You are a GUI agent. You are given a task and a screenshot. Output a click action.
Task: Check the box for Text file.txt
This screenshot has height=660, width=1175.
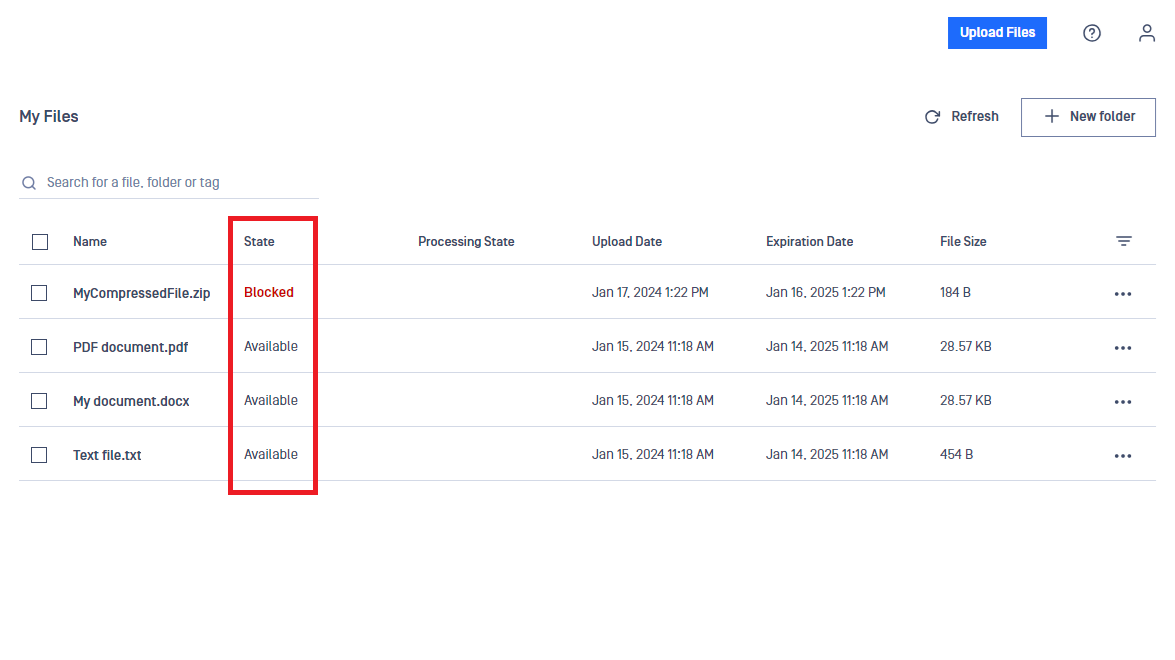pyautogui.click(x=39, y=455)
